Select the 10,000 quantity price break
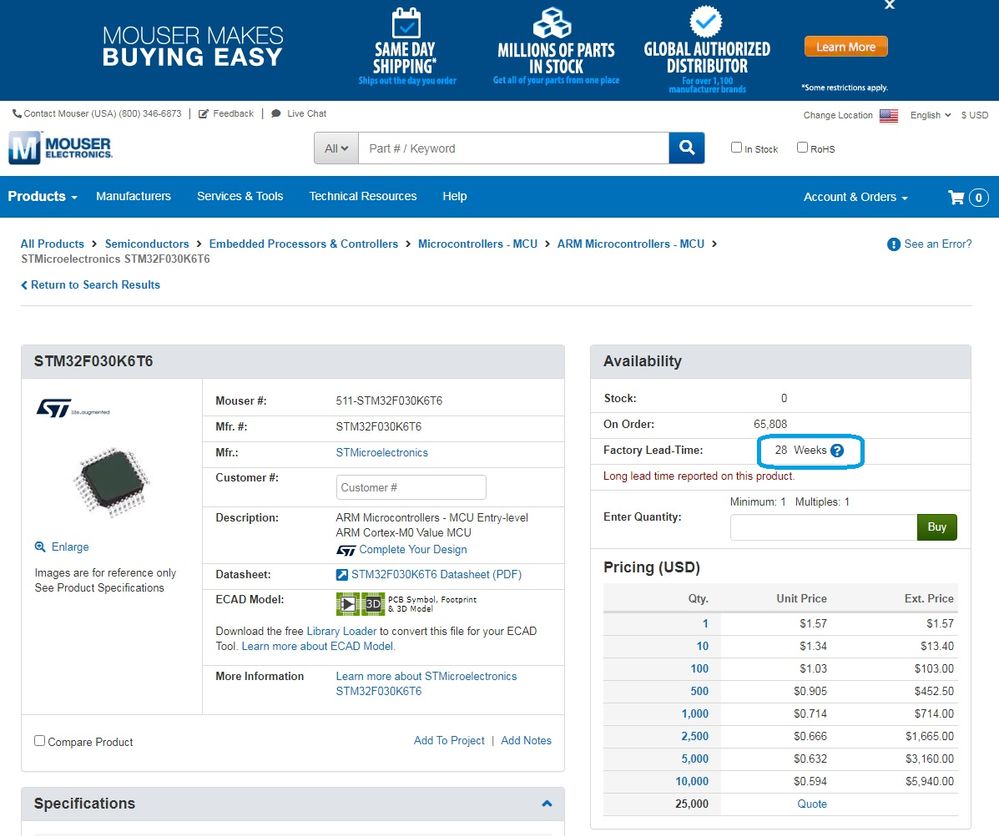This screenshot has width=999, height=836. pos(691,781)
